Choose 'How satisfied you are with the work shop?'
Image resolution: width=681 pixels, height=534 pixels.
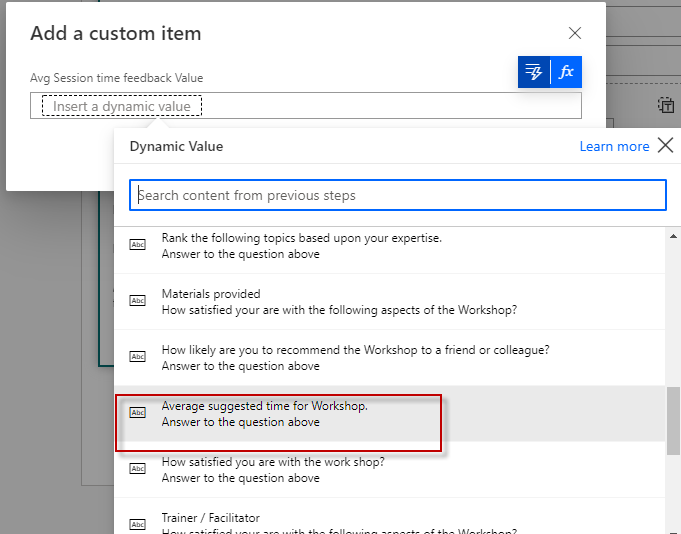click(x=273, y=470)
